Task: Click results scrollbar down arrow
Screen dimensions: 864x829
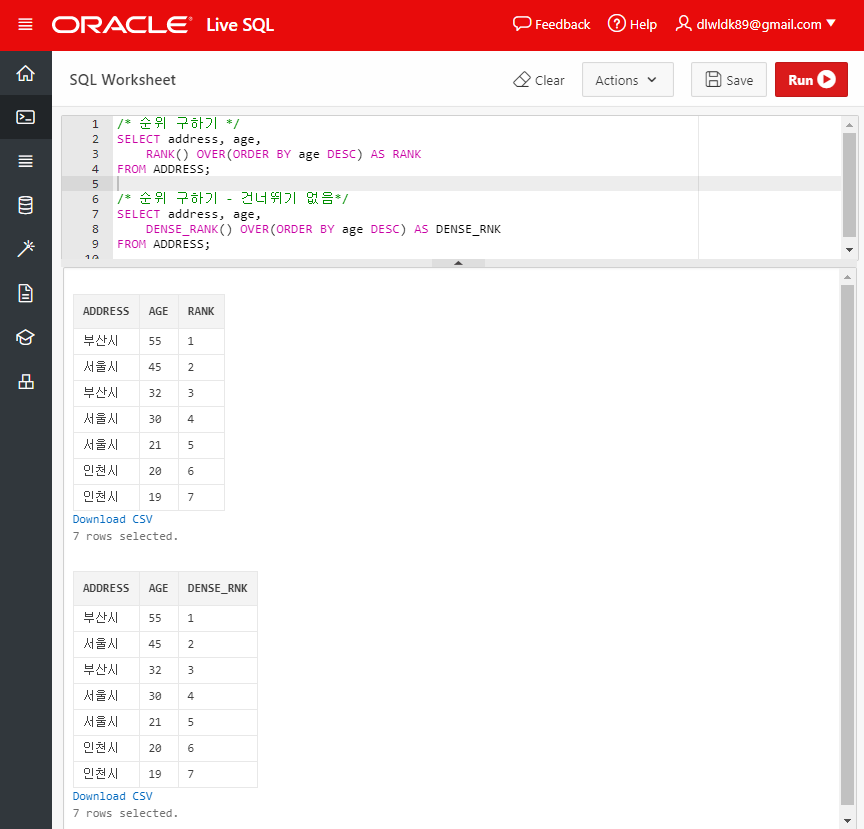Action: click(847, 821)
